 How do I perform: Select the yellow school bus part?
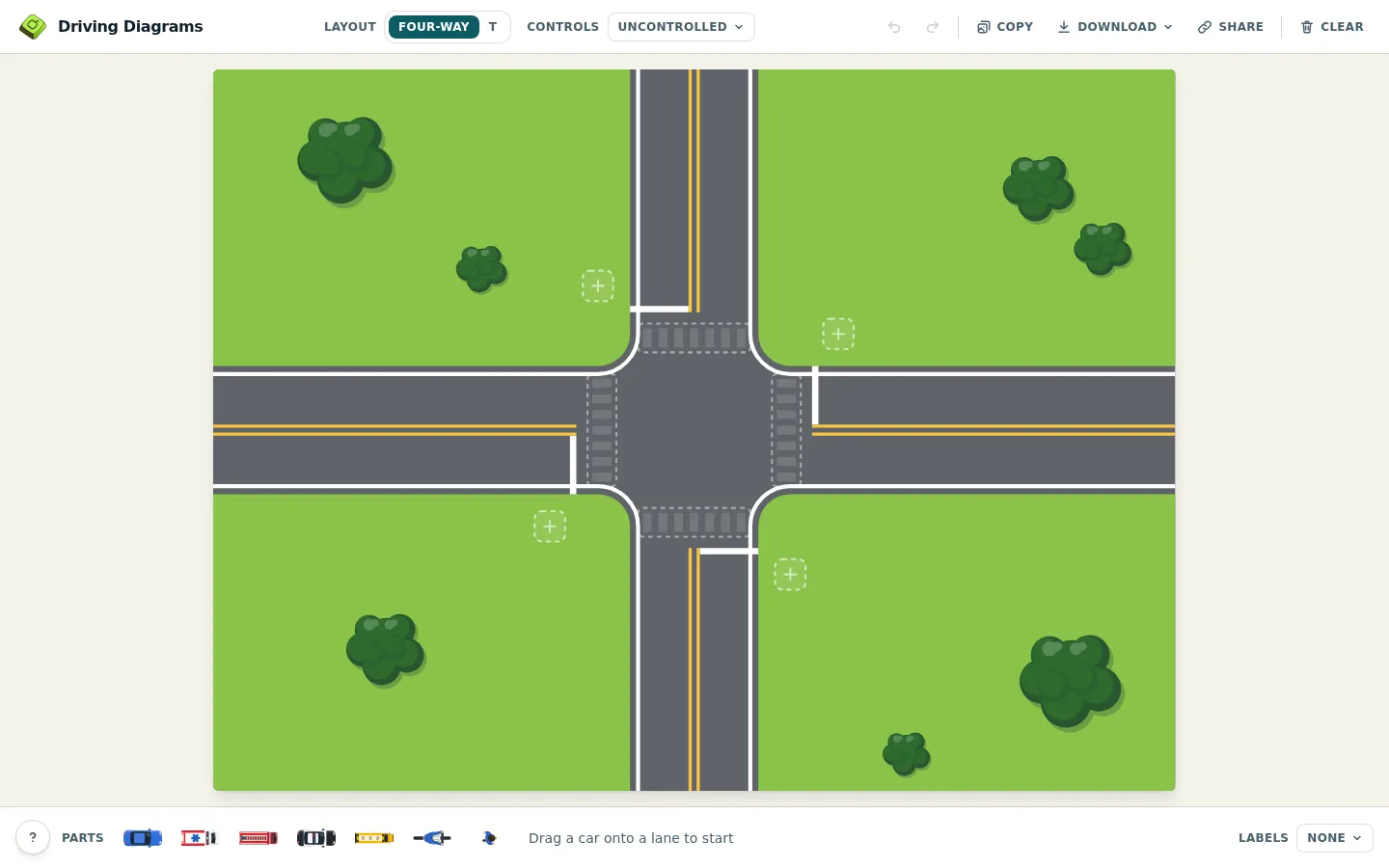[374, 838]
